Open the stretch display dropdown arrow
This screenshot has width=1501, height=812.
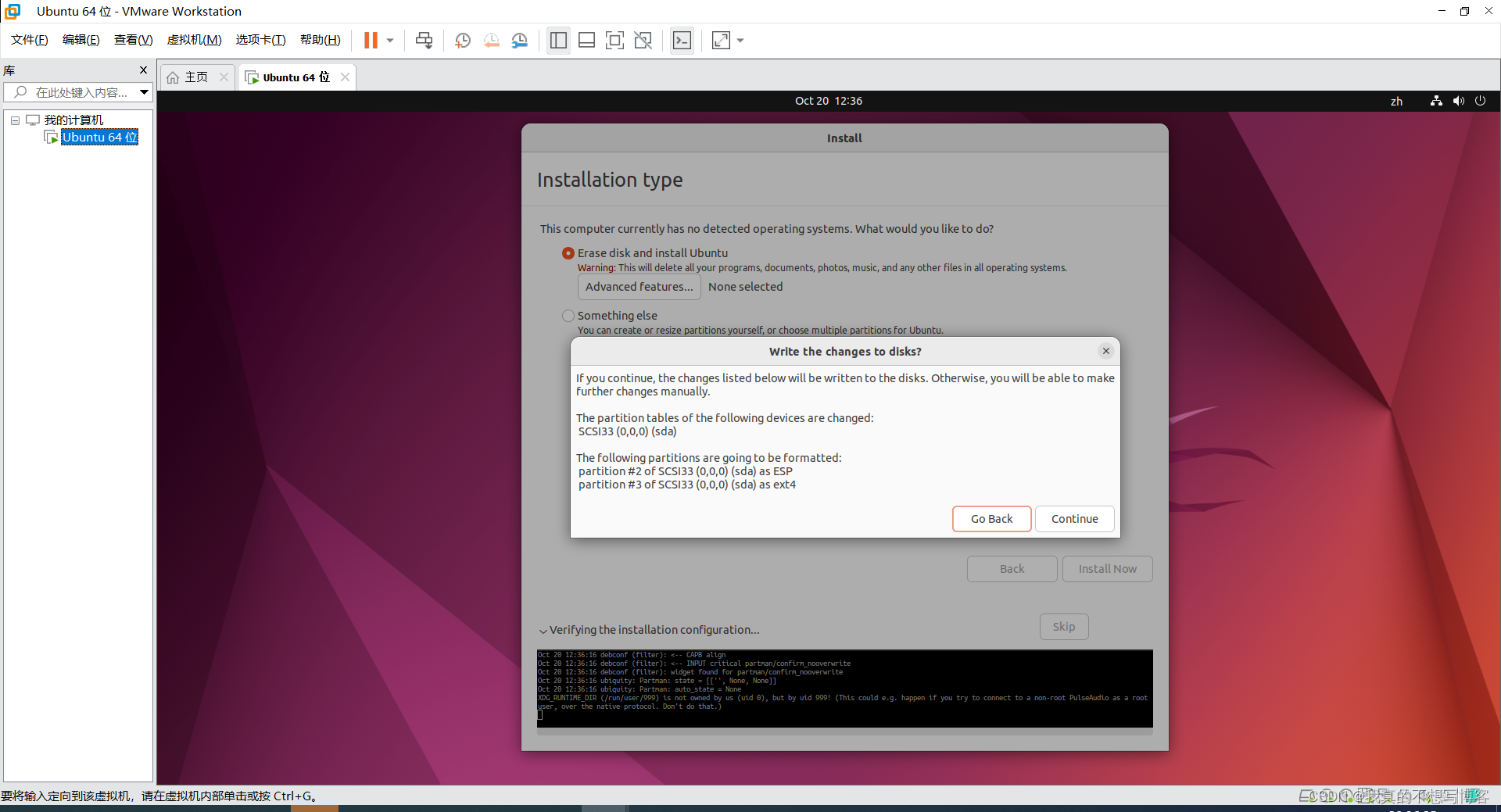[x=740, y=40]
